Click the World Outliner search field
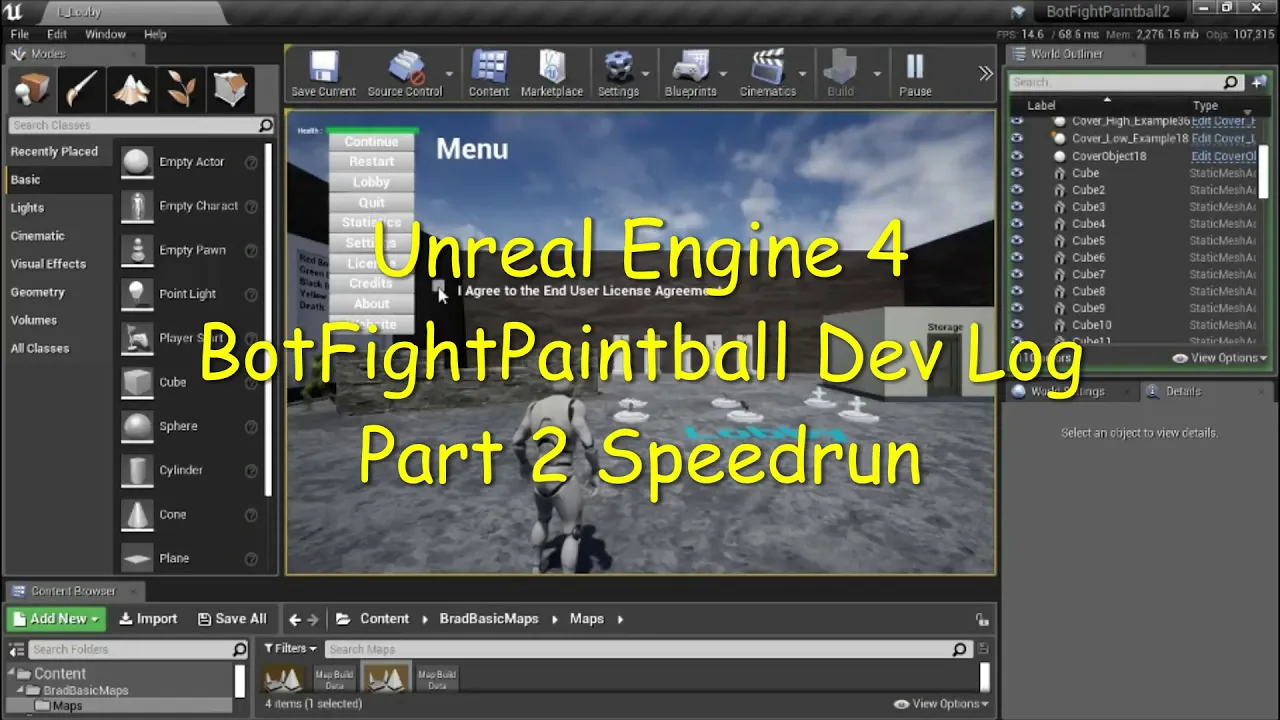1280x720 pixels. tap(1125, 82)
